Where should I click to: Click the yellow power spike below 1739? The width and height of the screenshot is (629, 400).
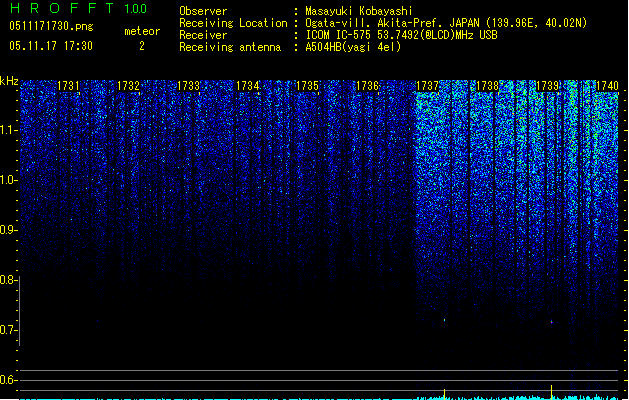tap(552, 392)
